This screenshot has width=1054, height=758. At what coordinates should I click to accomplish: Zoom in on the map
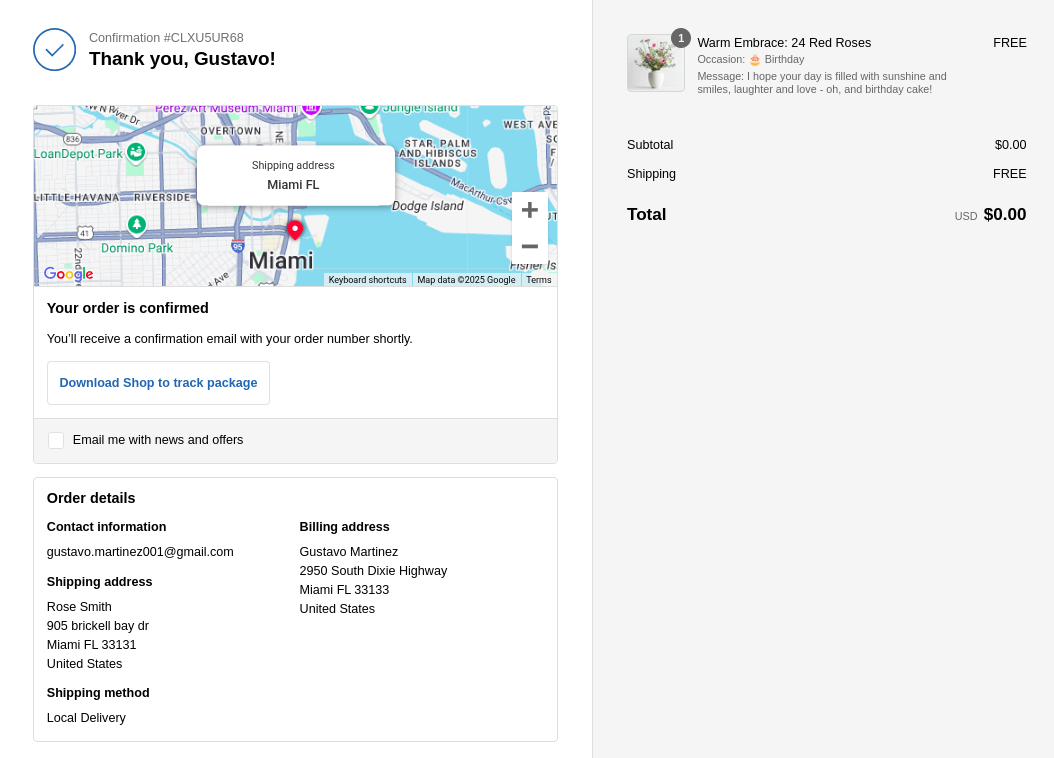tap(529, 210)
